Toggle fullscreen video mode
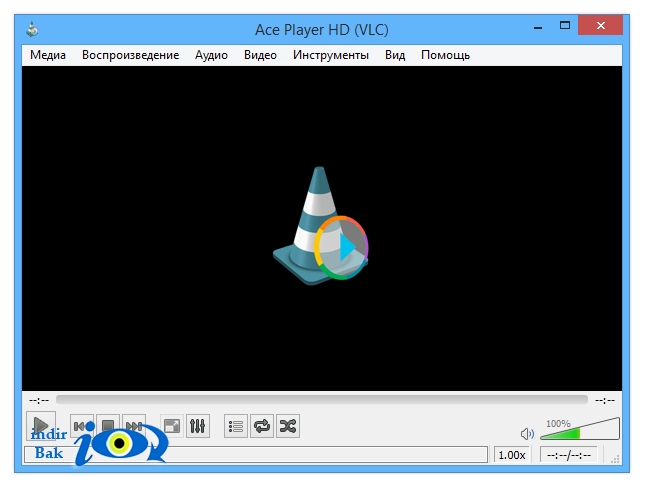Image resolution: width=649 pixels, height=489 pixels. click(171, 426)
